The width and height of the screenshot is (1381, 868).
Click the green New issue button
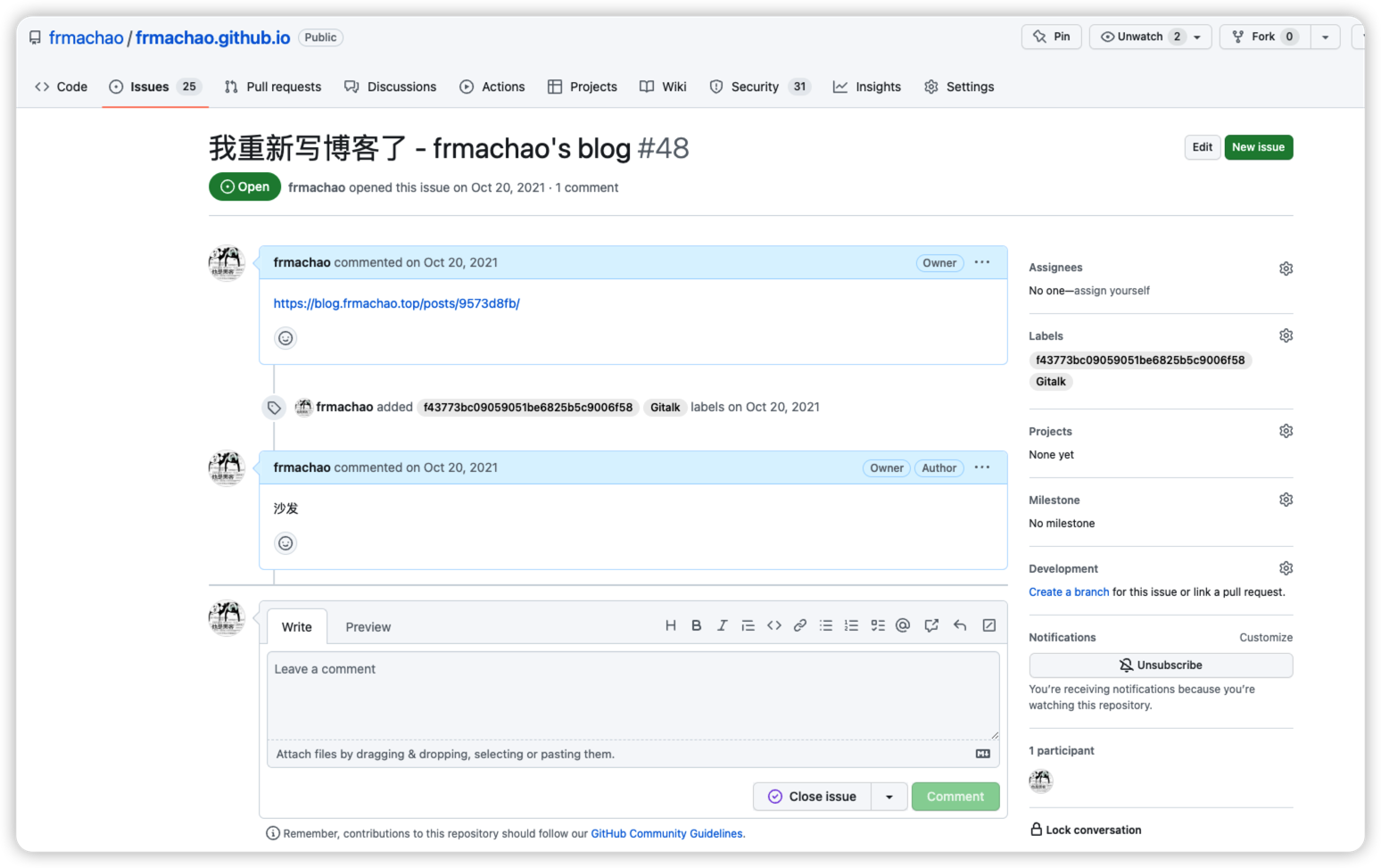point(1258,147)
